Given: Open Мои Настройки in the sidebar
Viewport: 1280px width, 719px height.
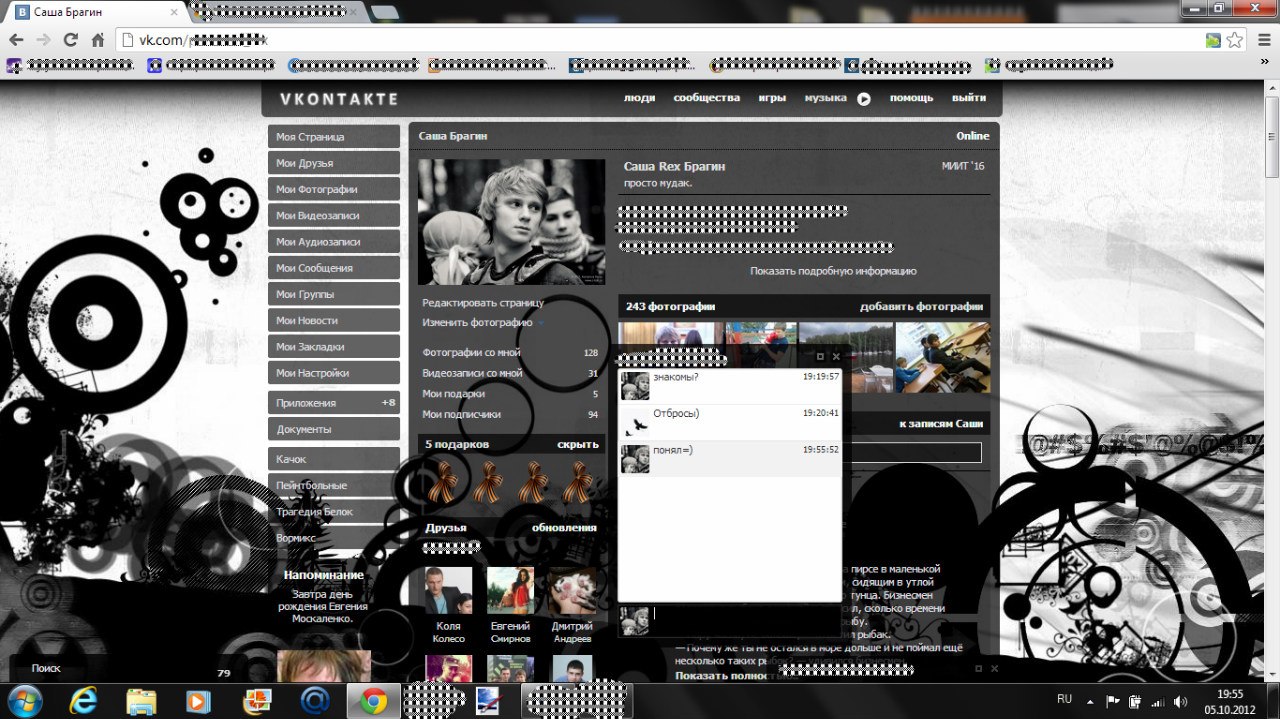Looking at the screenshot, I should (334, 373).
